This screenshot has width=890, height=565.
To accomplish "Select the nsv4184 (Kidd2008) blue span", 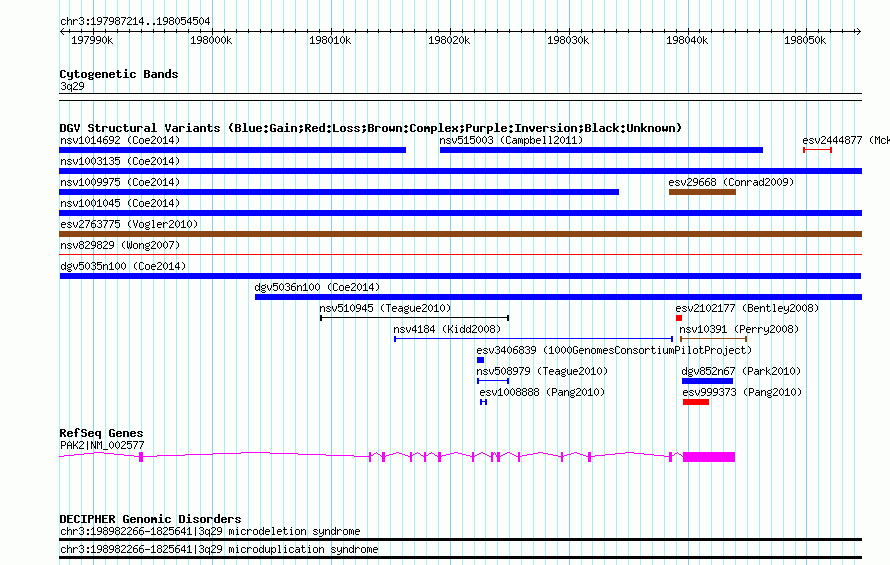I will pos(534,339).
